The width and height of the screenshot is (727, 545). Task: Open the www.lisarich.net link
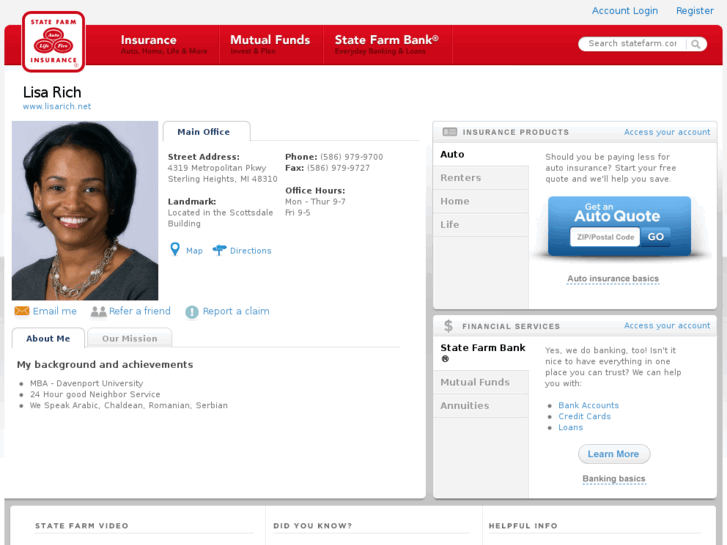pos(57,106)
